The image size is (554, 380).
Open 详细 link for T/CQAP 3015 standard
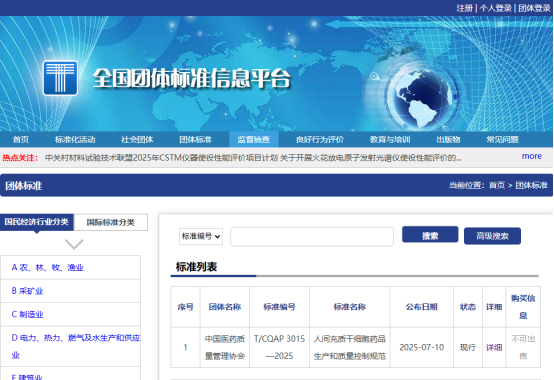(x=494, y=348)
